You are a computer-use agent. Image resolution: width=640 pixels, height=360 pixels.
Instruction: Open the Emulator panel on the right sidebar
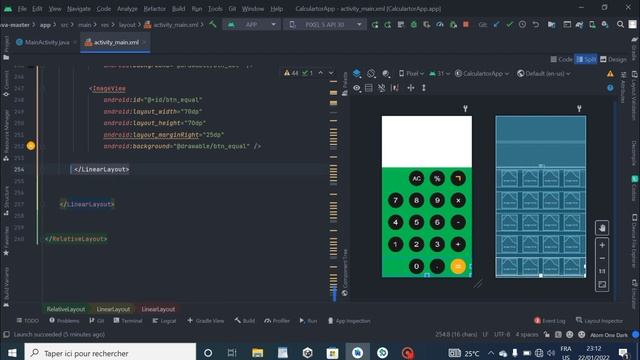point(634,293)
